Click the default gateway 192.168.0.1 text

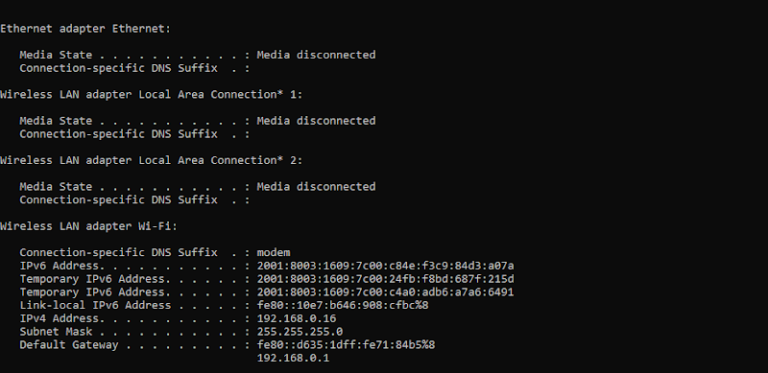click(293, 358)
